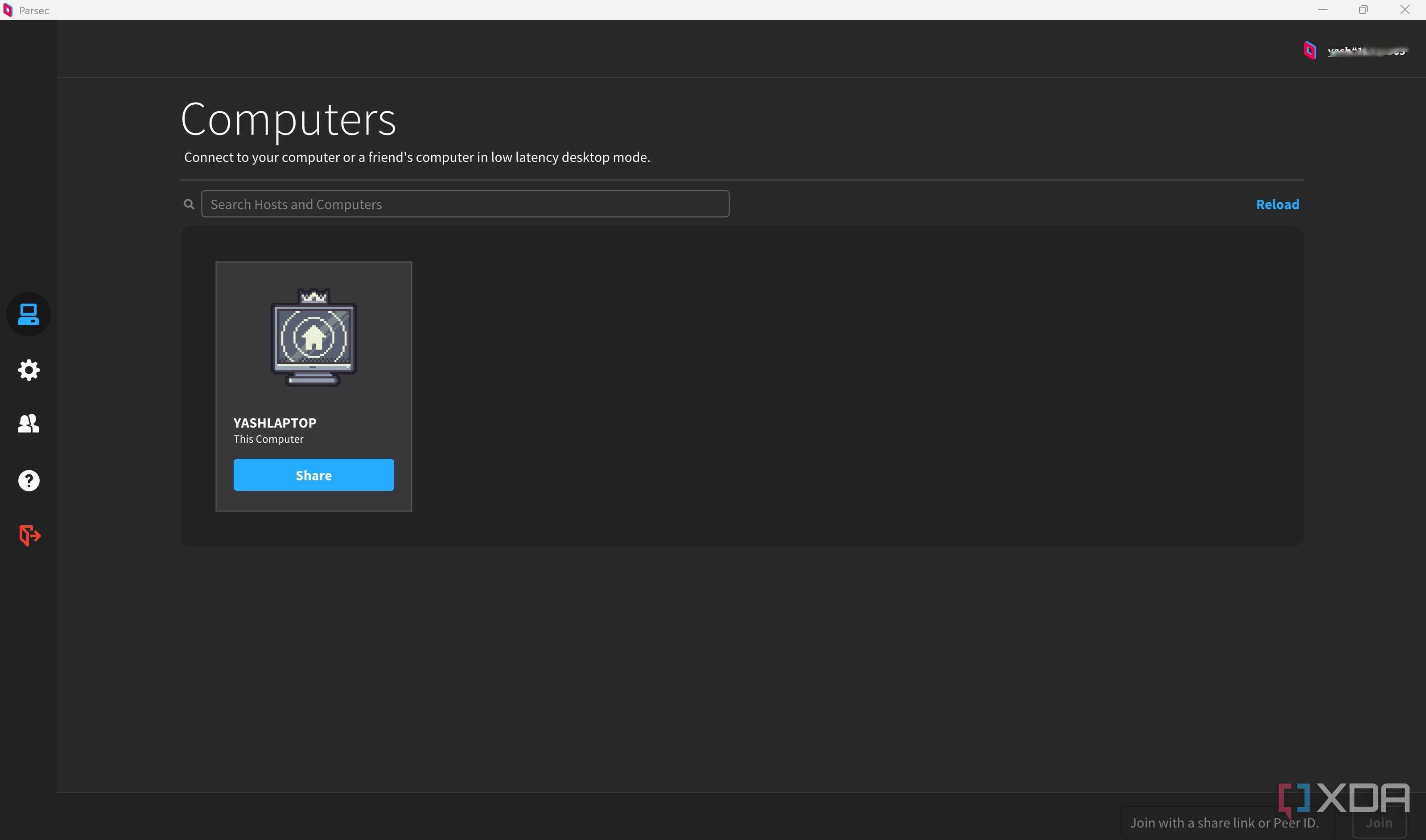Click the YASHLAPTOP computer name
Image resolution: width=1426 pixels, height=840 pixels.
point(275,423)
